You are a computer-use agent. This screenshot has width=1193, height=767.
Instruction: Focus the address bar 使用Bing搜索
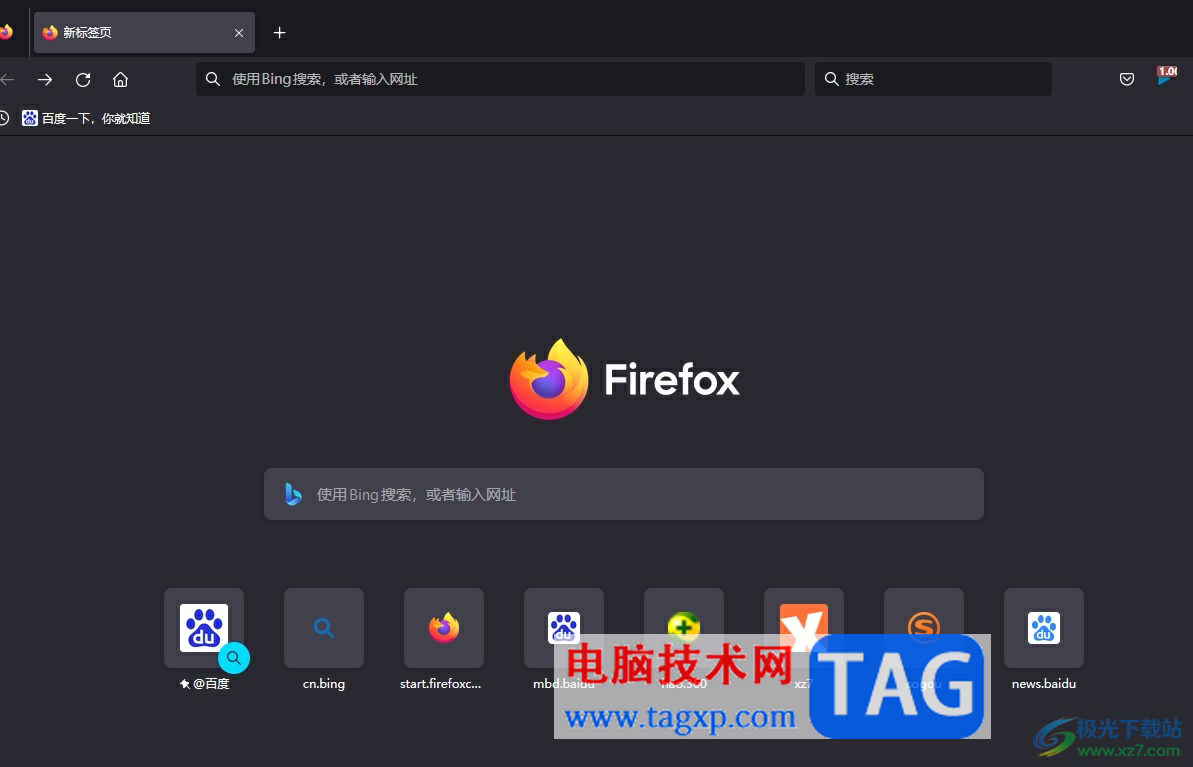500,79
